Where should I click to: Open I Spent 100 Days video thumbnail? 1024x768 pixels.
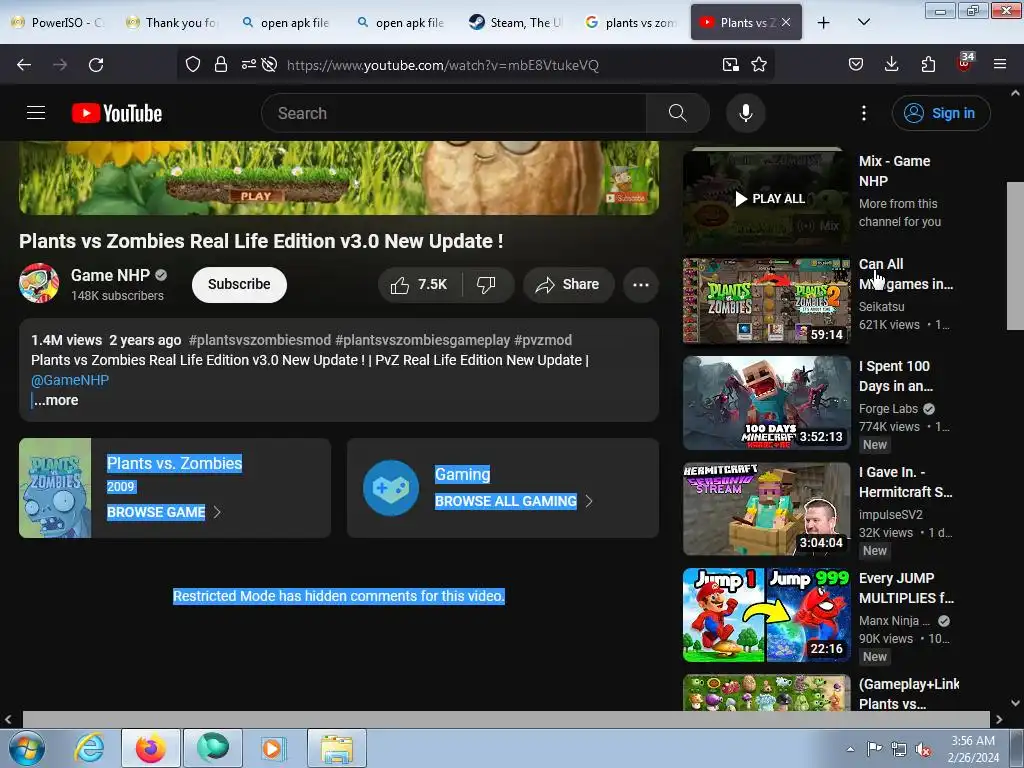pos(766,403)
